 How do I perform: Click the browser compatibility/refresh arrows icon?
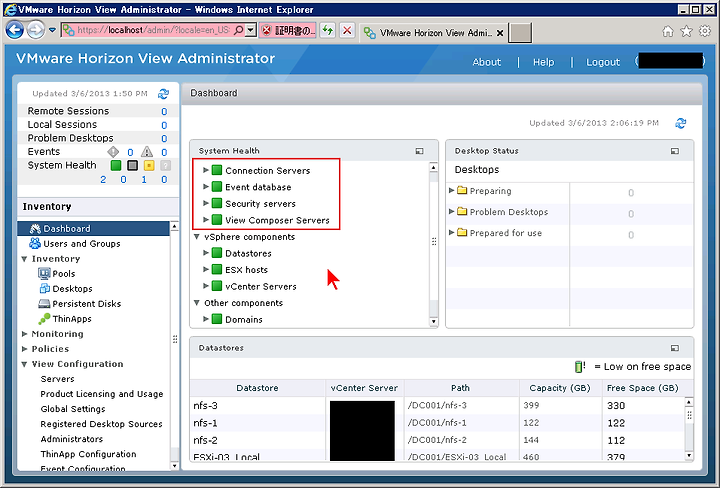tap(327, 31)
